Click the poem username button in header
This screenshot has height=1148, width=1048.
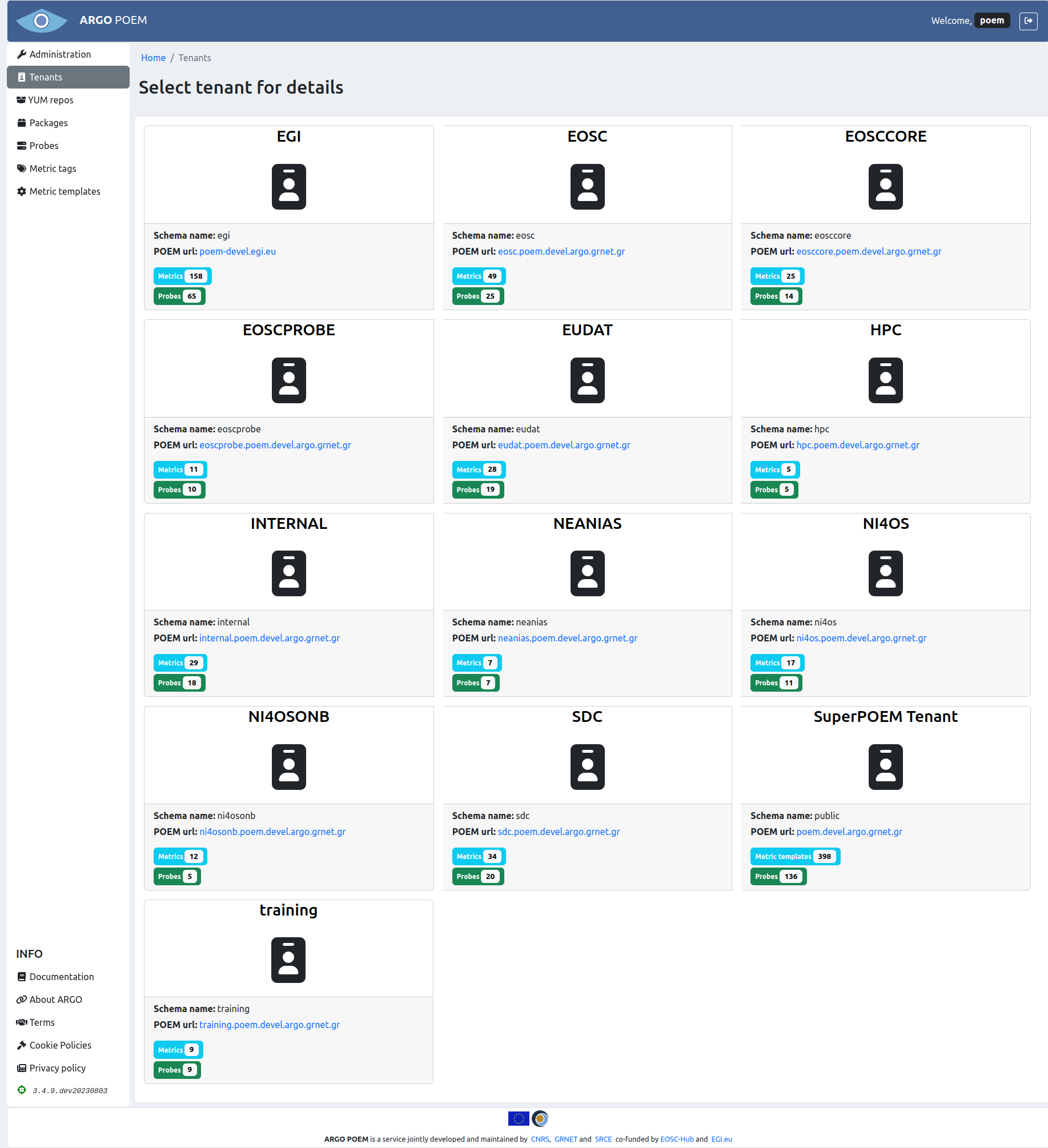point(992,19)
